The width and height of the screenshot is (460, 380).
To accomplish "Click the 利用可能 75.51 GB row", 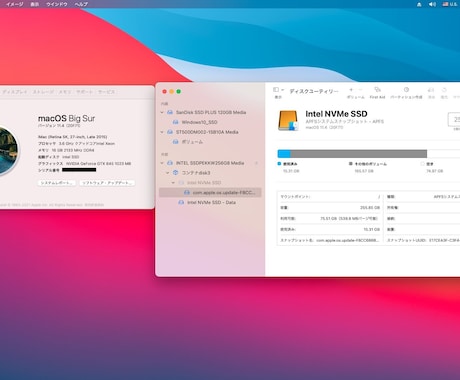I will coord(330,218).
